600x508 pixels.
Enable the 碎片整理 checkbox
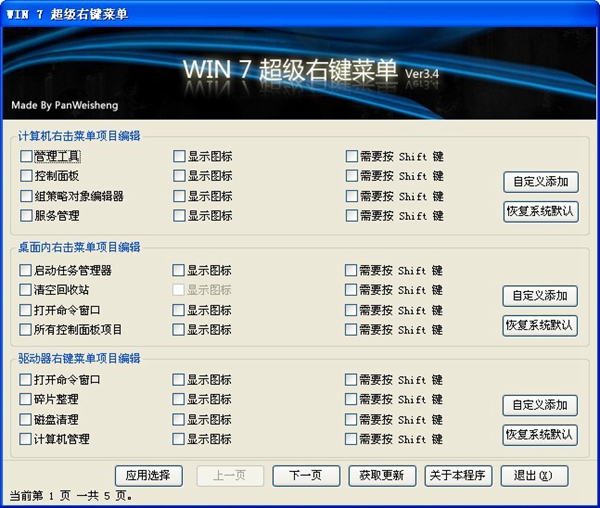coord(26,399)
